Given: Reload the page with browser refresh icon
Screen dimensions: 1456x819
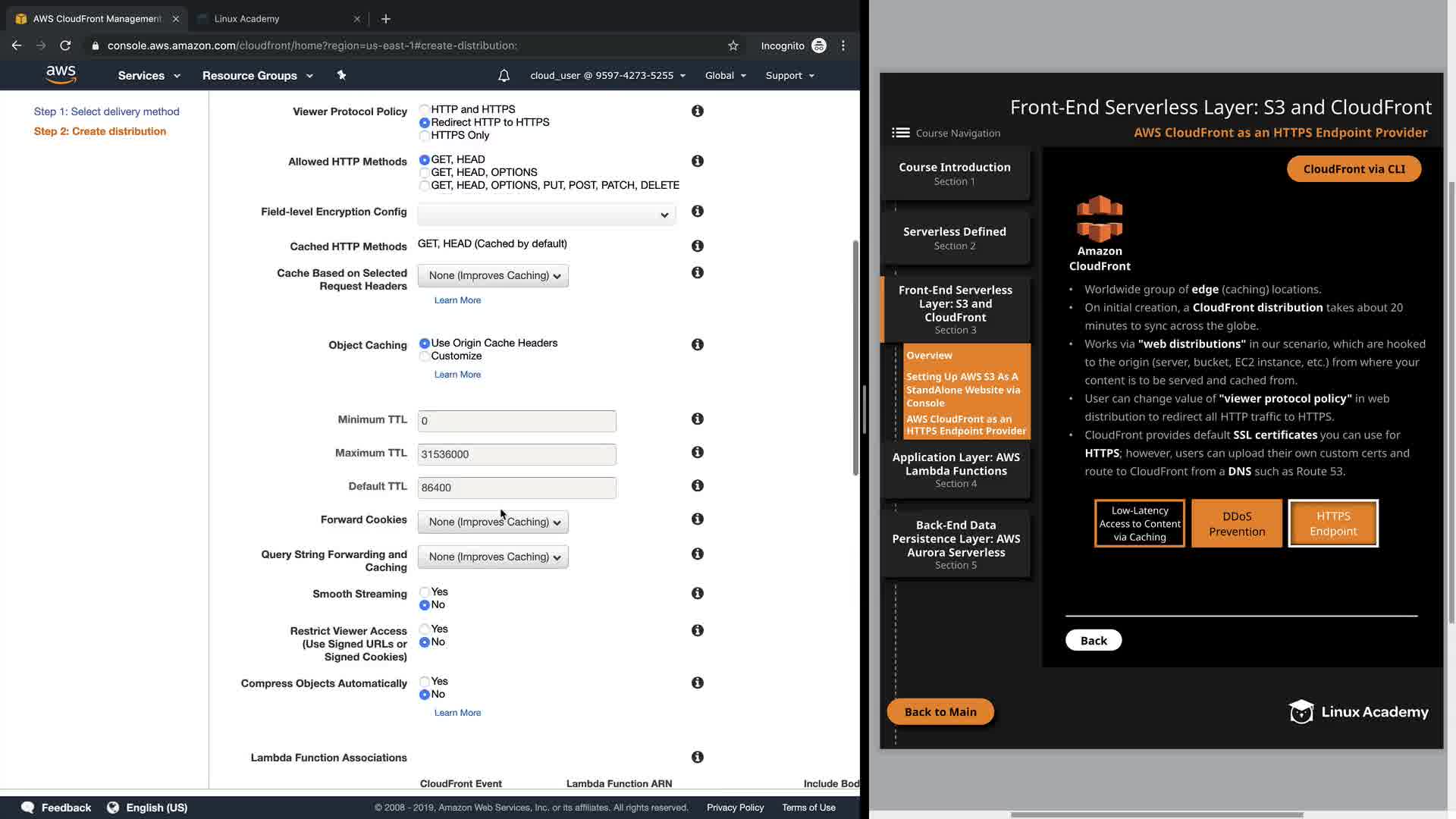Looking at the screenshot, I should tap(65, 45).
